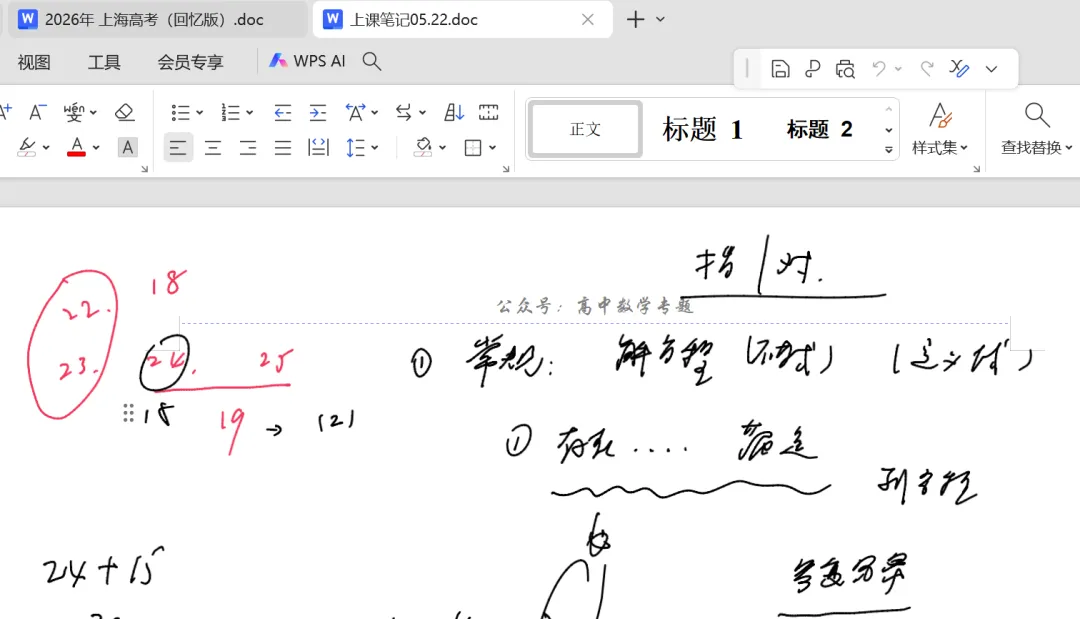Click the Phonetic Guide icon
This screenshot has height=619, width=1080.
74,112
